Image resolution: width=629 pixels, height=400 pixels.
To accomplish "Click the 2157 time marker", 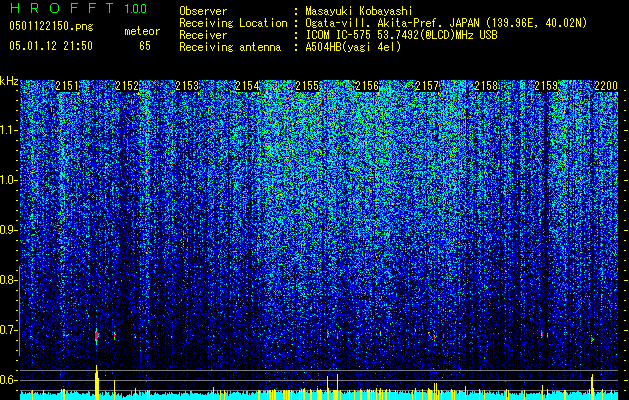I will pyautogui.click(x=427, y=86).
